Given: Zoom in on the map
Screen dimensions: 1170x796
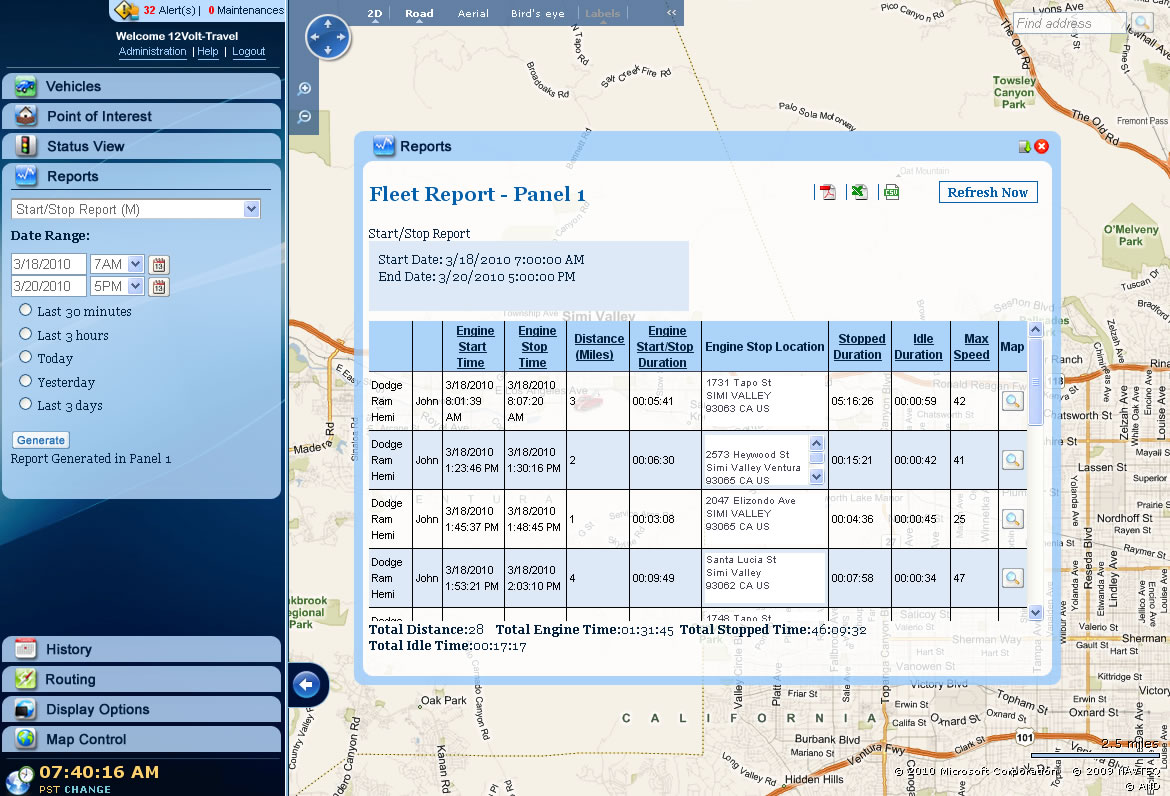Looking at the screenshot, I should tap(304, 89).
